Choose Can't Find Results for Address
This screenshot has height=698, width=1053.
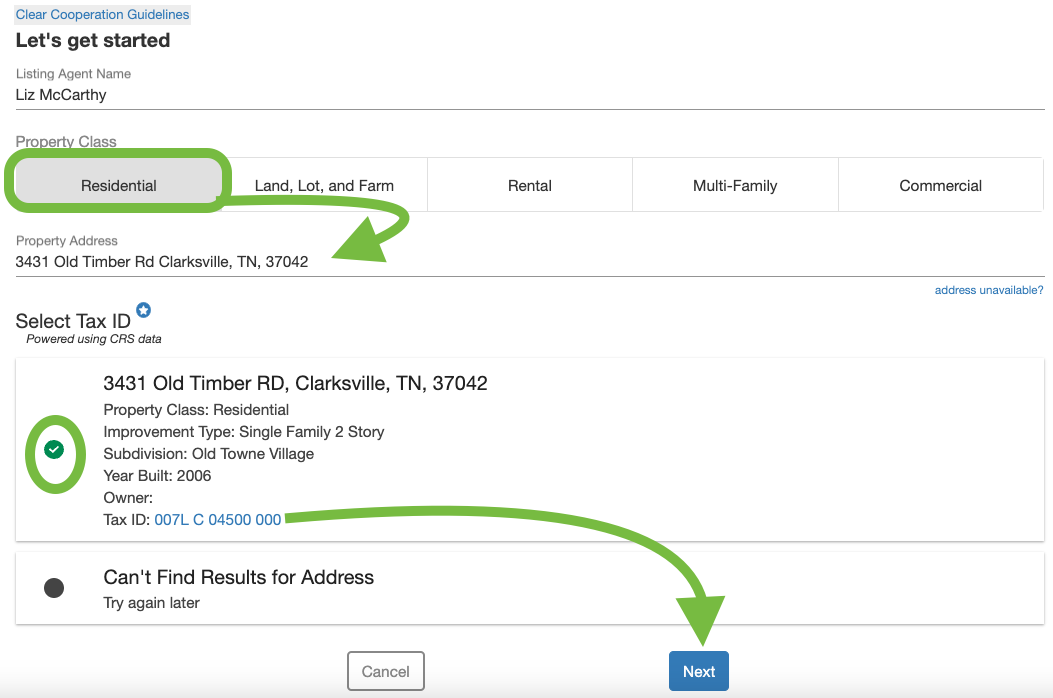point(238,577)
